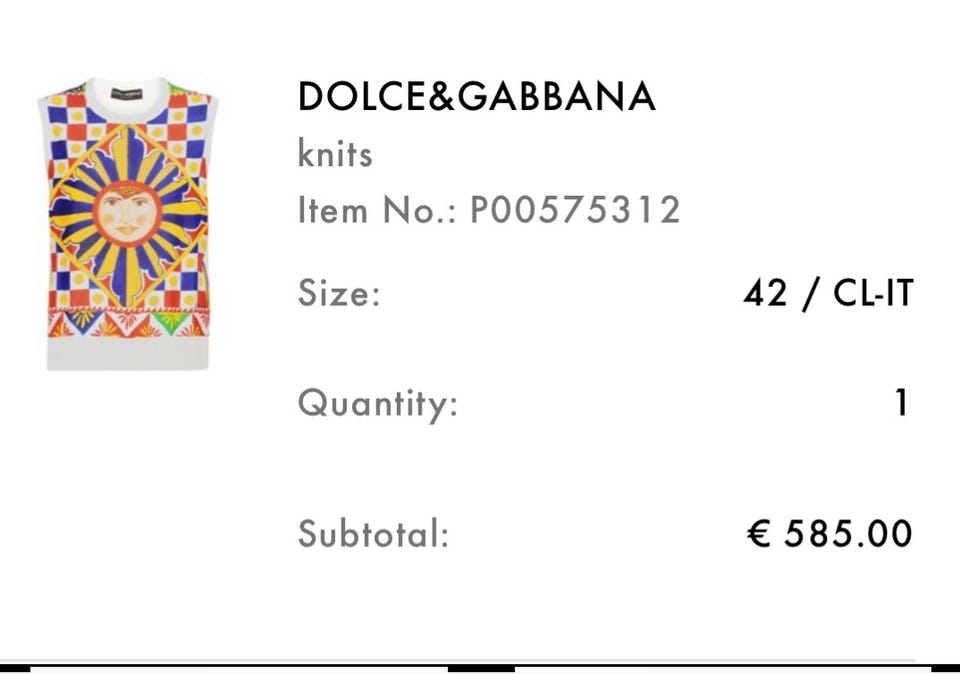Click the "Item No.:" label
Image resolution: width=960 pixels, height=674 pixels.
[376, 210]
